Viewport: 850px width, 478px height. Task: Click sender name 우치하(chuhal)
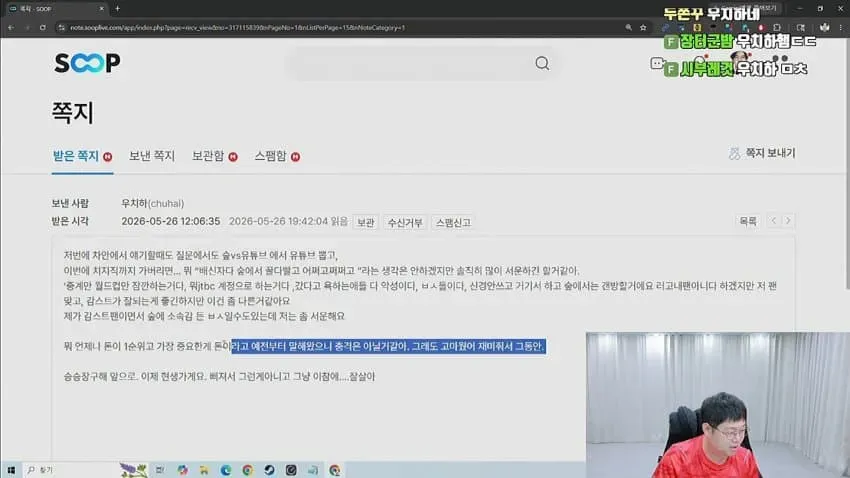(x=152, y=203)
